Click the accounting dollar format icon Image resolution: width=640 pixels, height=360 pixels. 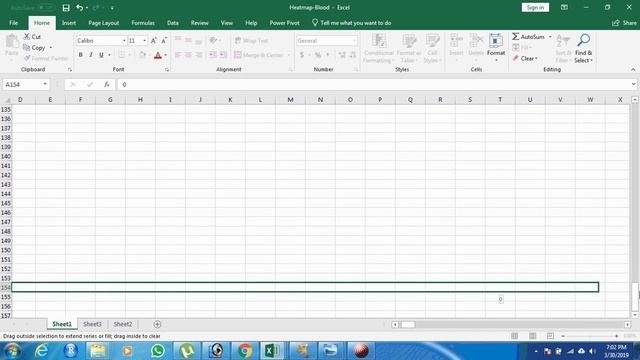tap(302, 55)
